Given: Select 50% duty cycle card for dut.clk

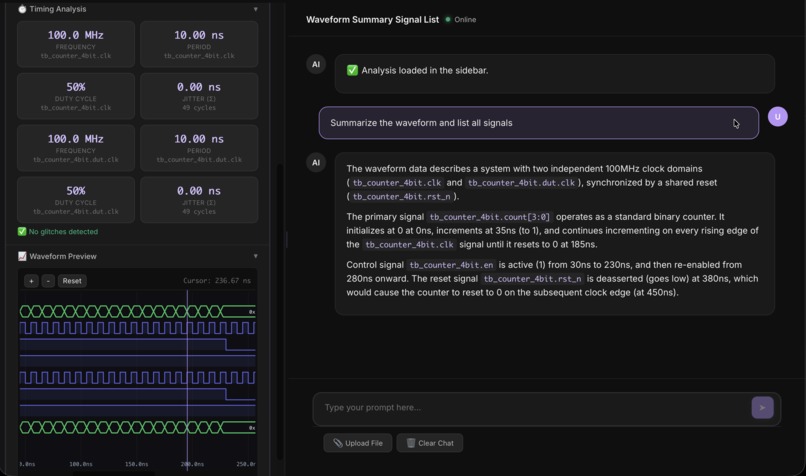Looking at the screenshot, I should (76, 200).
